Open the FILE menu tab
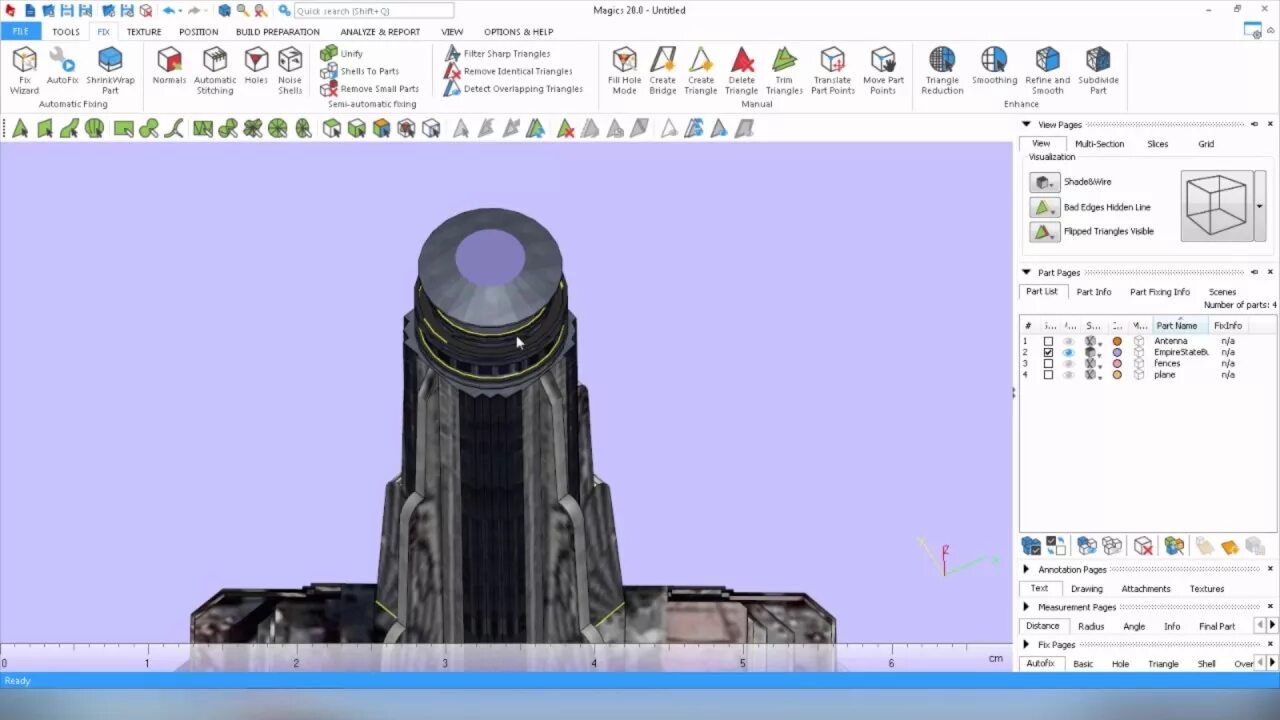This screenshot has width=1280, height=720. pyautogui.click(x=20, y=31)
